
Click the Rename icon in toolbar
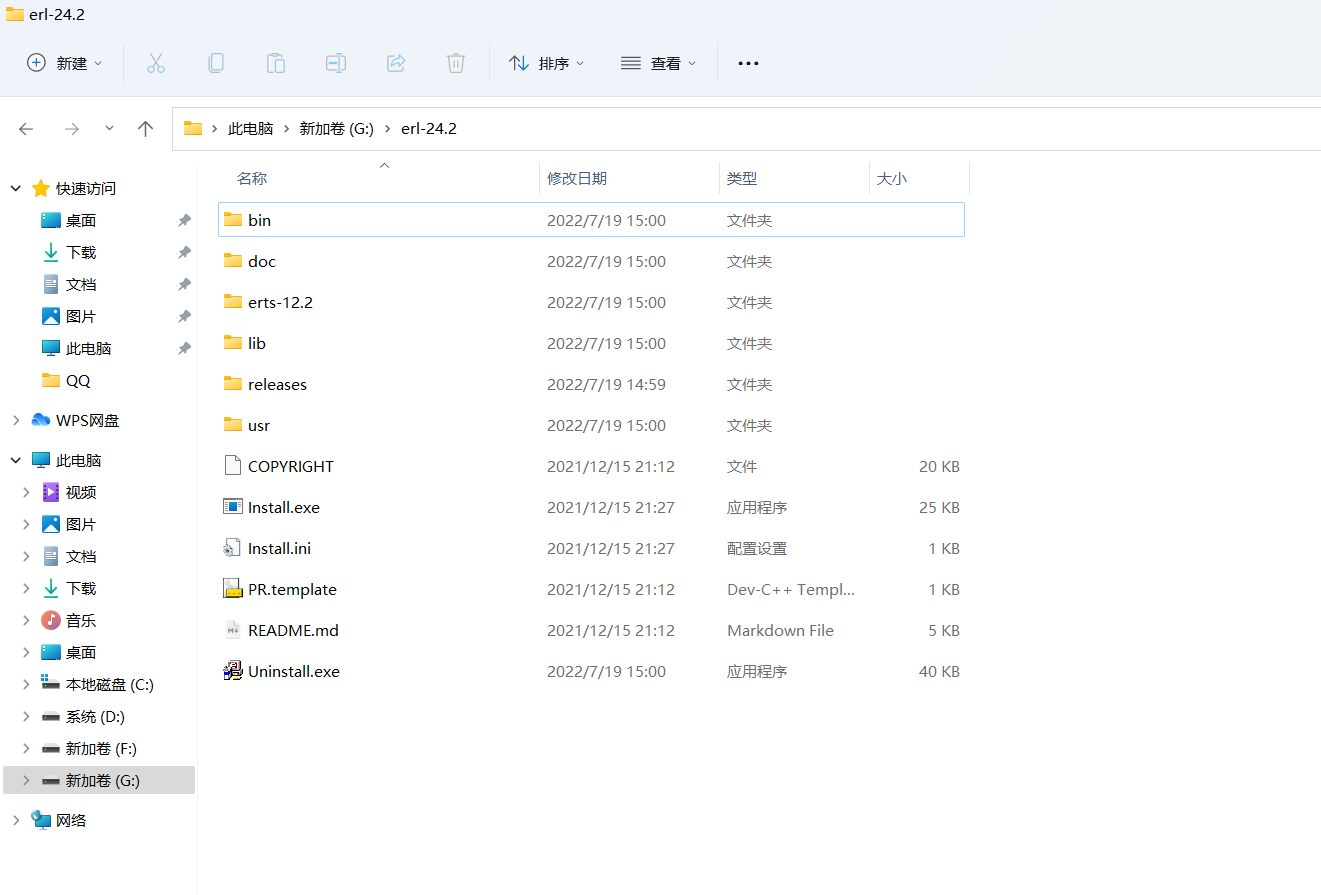336,63
